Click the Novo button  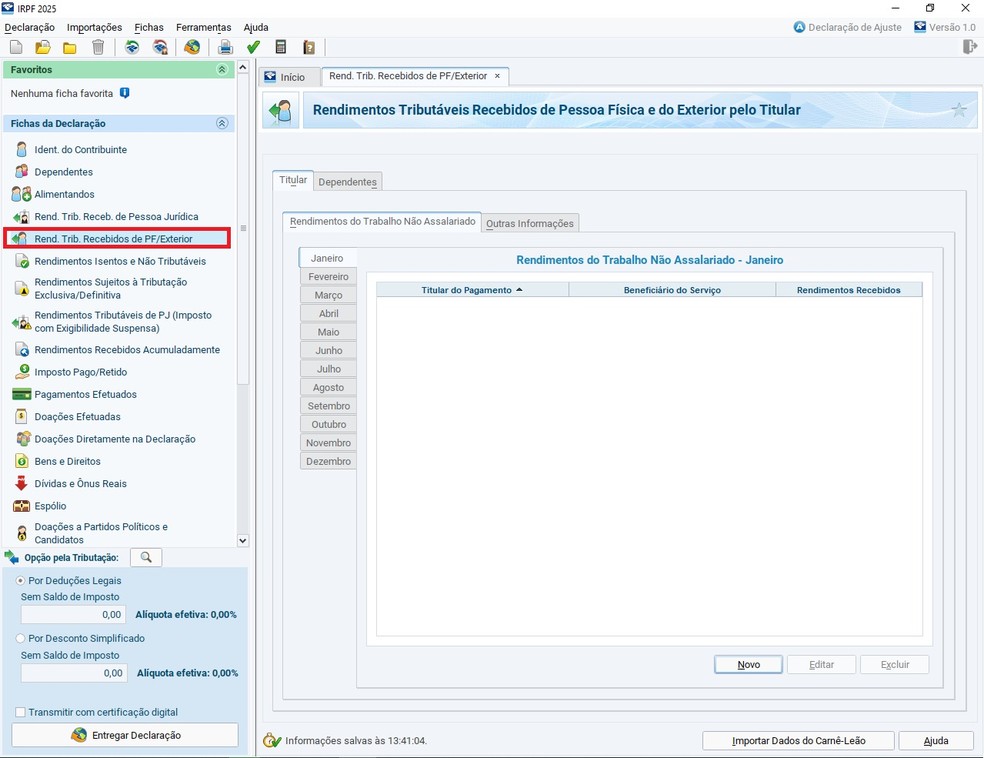748,665
